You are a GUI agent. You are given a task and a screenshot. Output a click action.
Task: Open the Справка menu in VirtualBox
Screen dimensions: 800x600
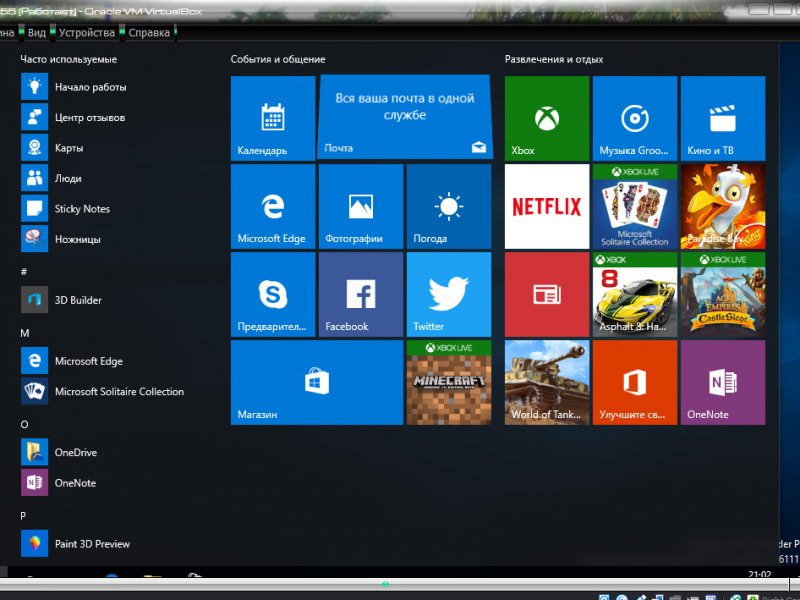pos(149,33)
